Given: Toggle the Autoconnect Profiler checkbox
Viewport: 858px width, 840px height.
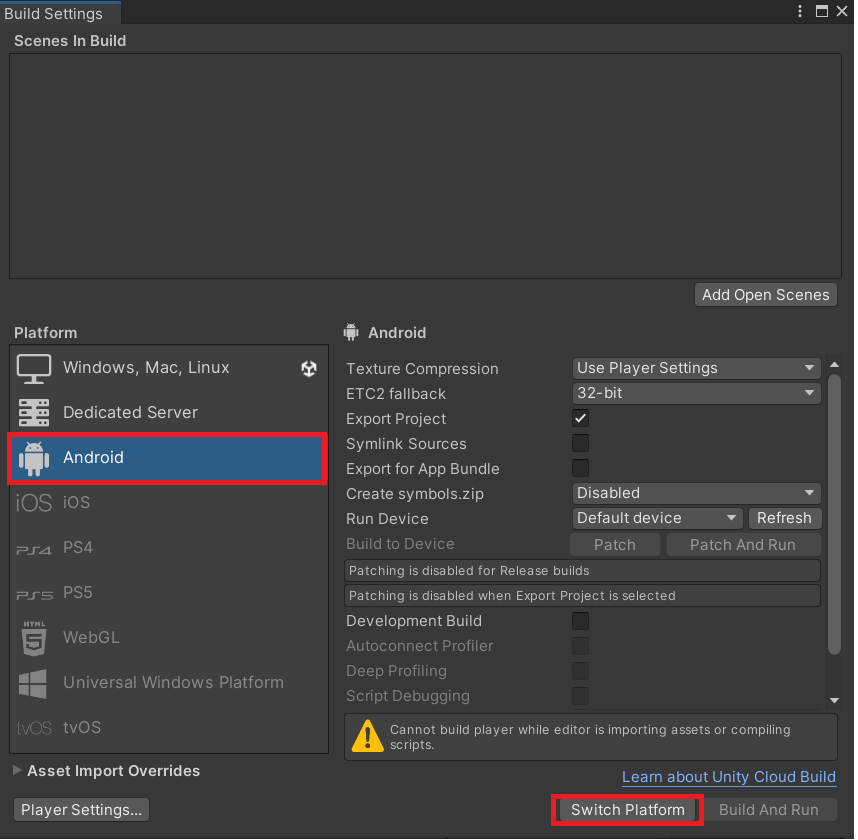Looking at the screenshot, I should (581, 646).
